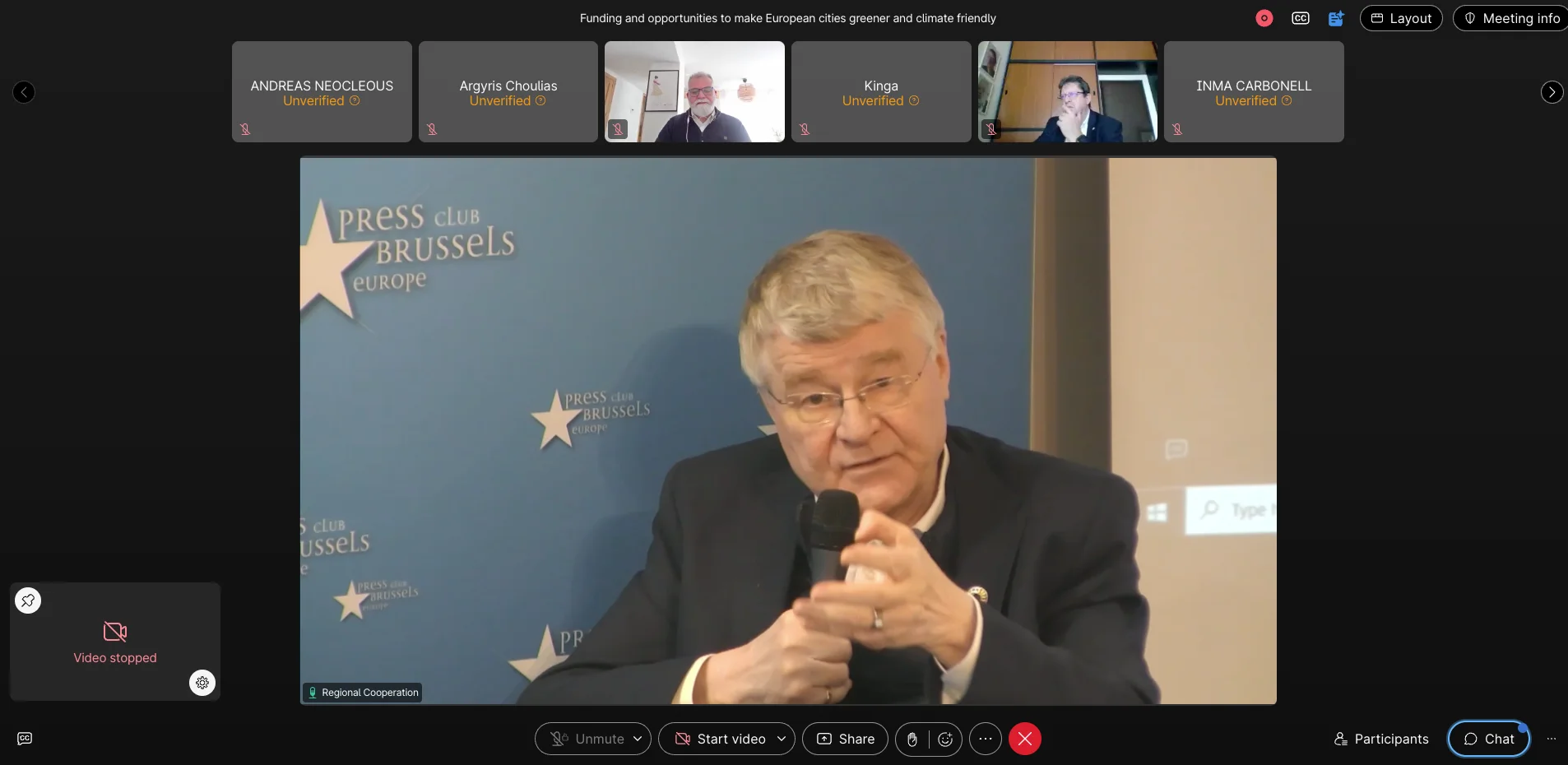Click the Video stopped self-view panel
1568x765 pixels.
click(x=115, y=642)
